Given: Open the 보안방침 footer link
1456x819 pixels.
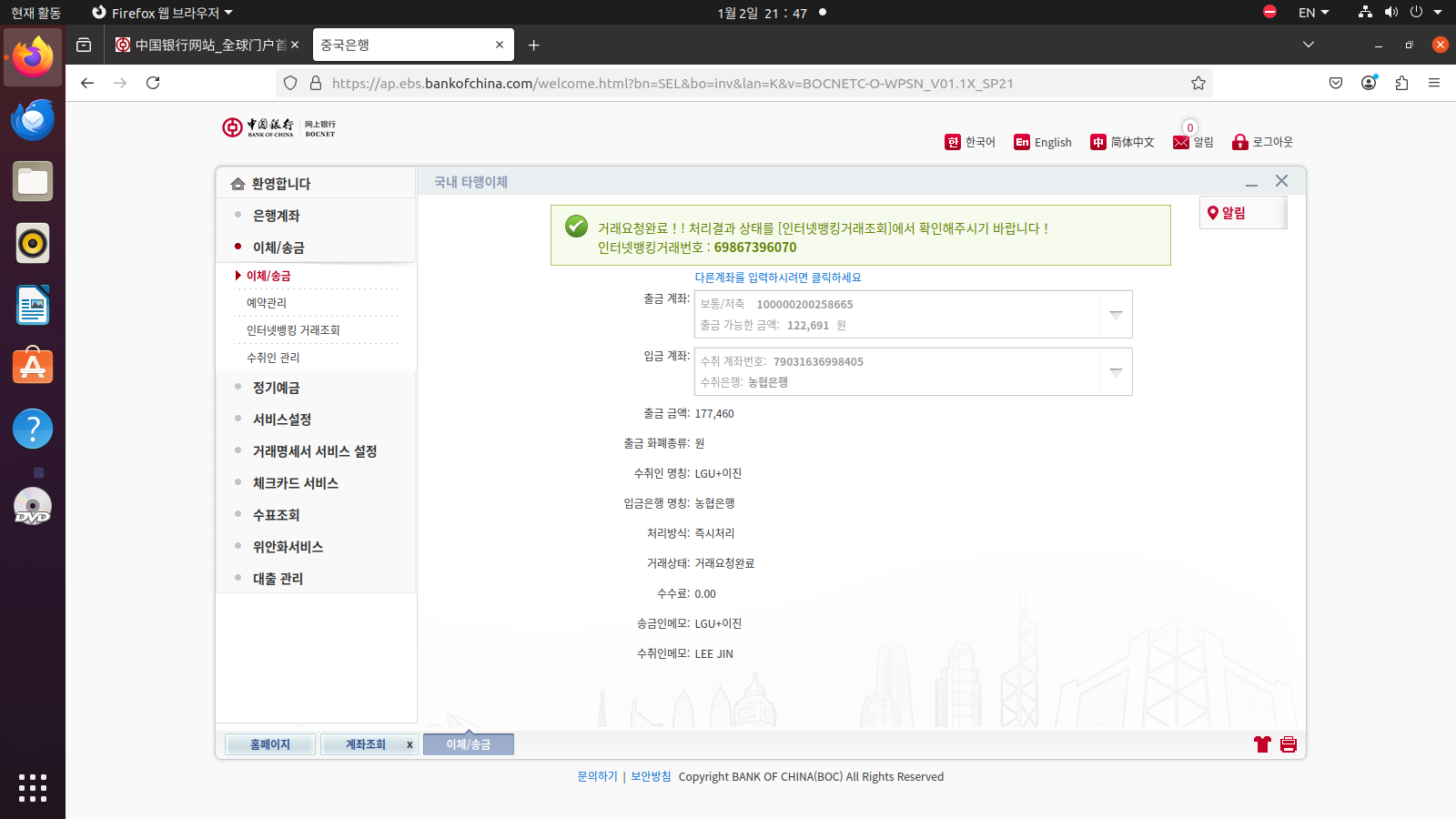Looking at the screenshot, I should pos(651,776).
